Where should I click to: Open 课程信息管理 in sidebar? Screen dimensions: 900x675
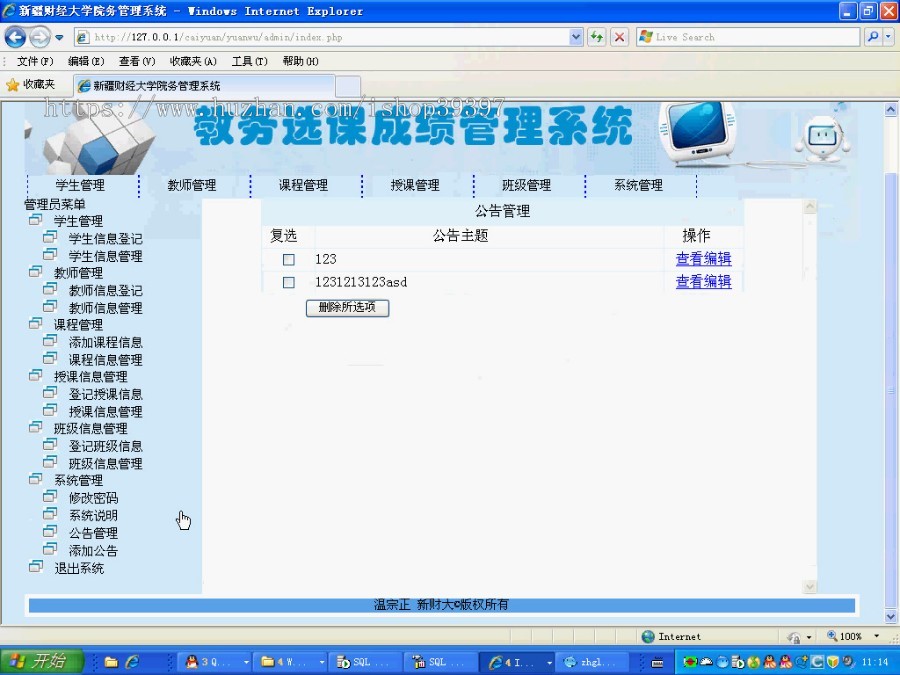tap(106, 360)
